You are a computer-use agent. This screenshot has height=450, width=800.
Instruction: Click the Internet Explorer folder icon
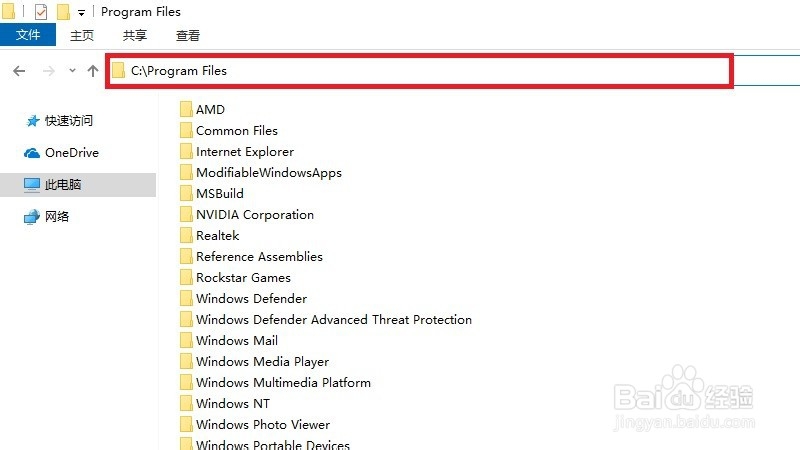[186, 151]
